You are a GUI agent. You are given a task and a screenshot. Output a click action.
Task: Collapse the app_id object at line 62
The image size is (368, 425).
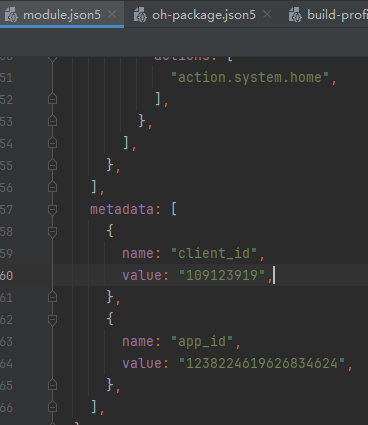tap(52, 320)
